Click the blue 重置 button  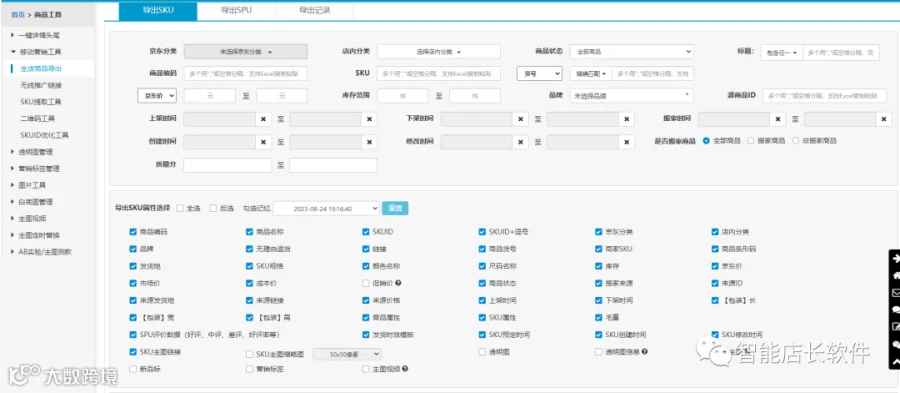pyautogui.click(x=395, y=208)
